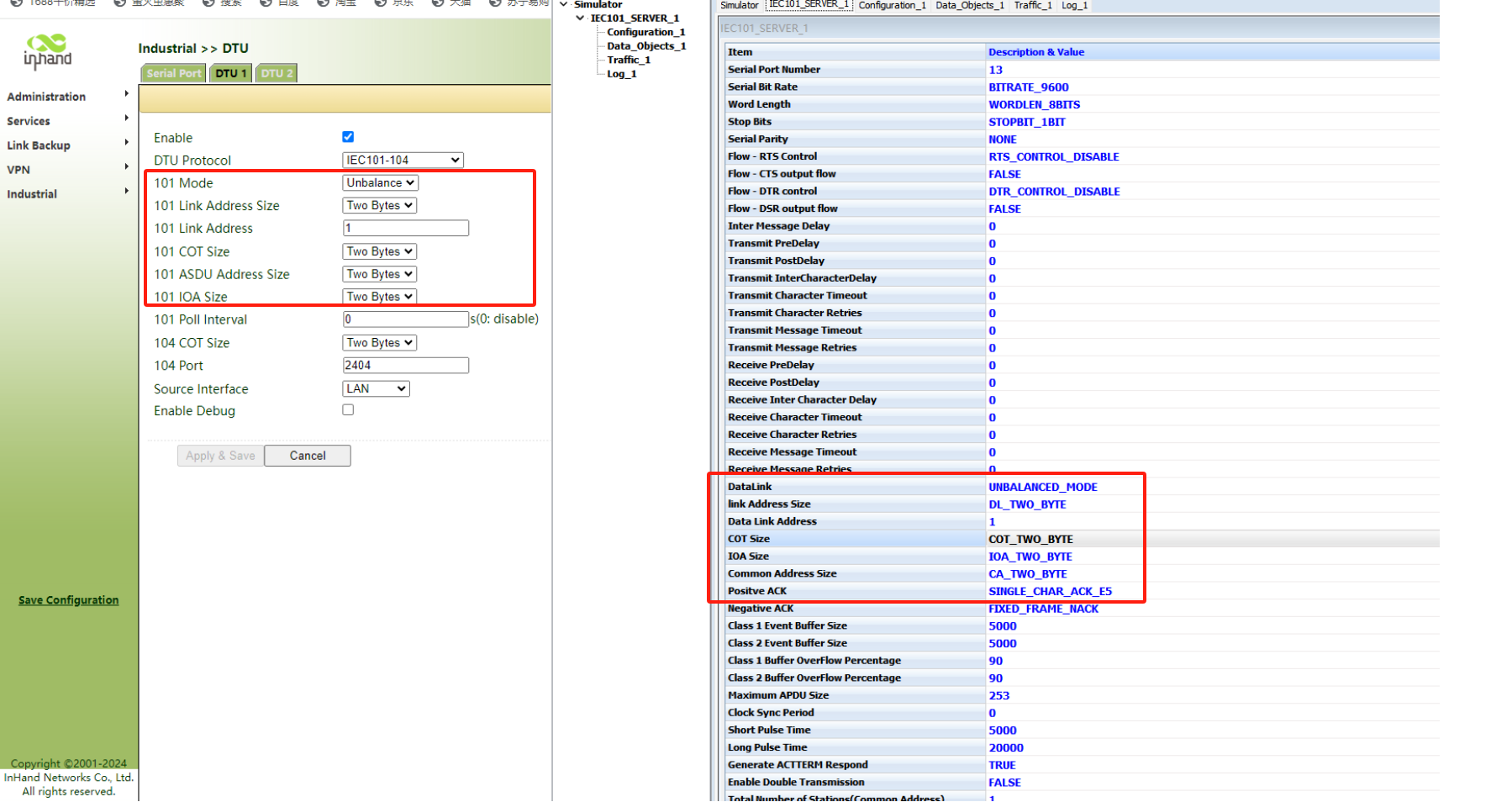Switch to the Serial Port tab
The image size is (1512, 802).
point(174,73)
